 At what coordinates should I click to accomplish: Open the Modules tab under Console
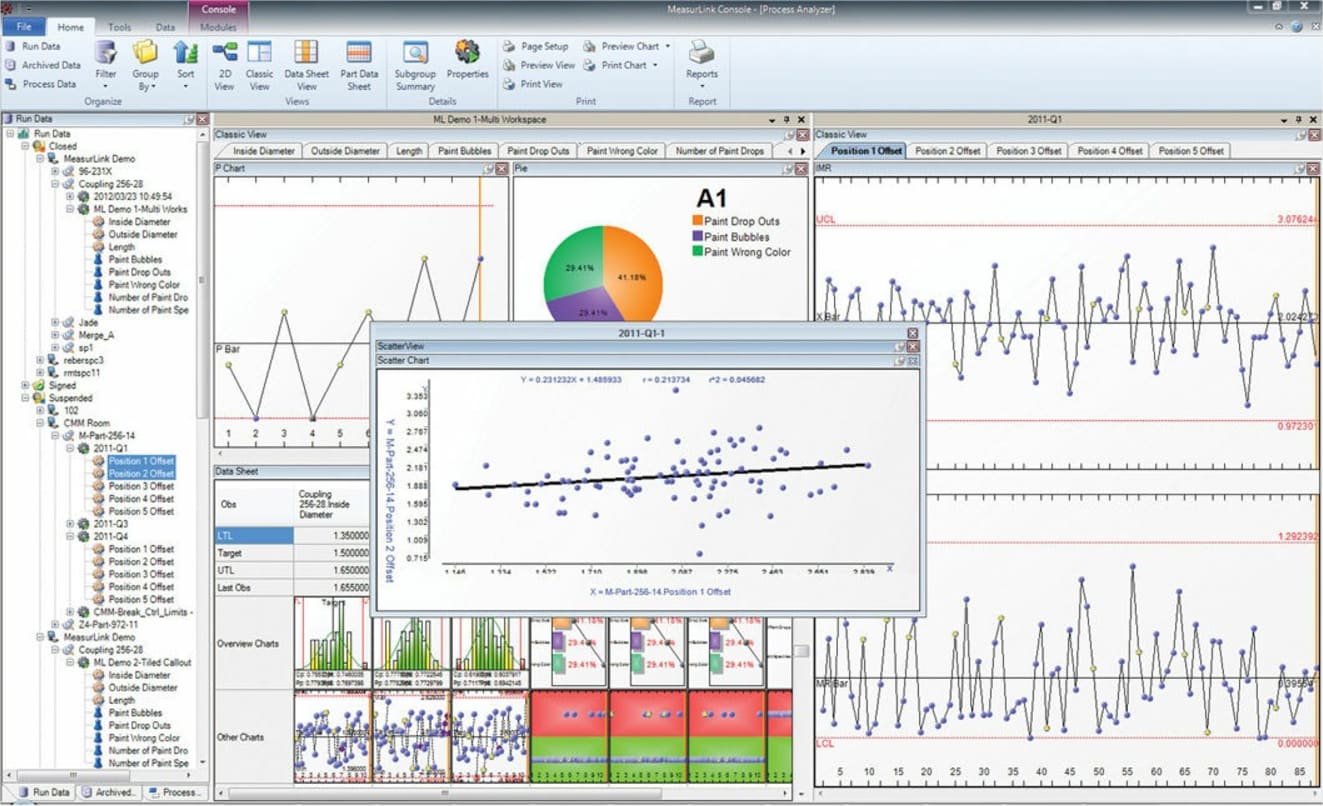pyautogui.click(x=218, y=27)
